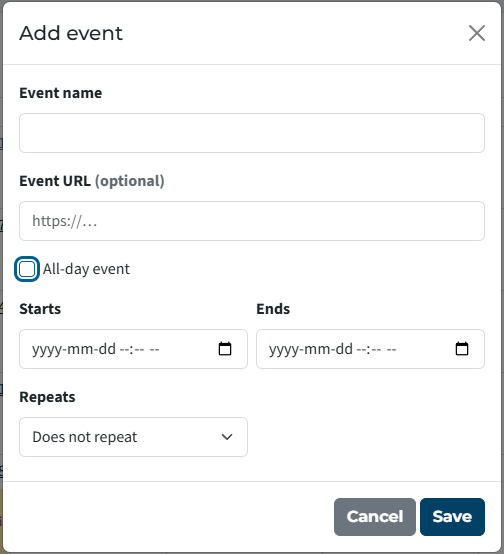Select the AM/PM segment in Starts field
This screenshot has height=554, width=504.
154,349
